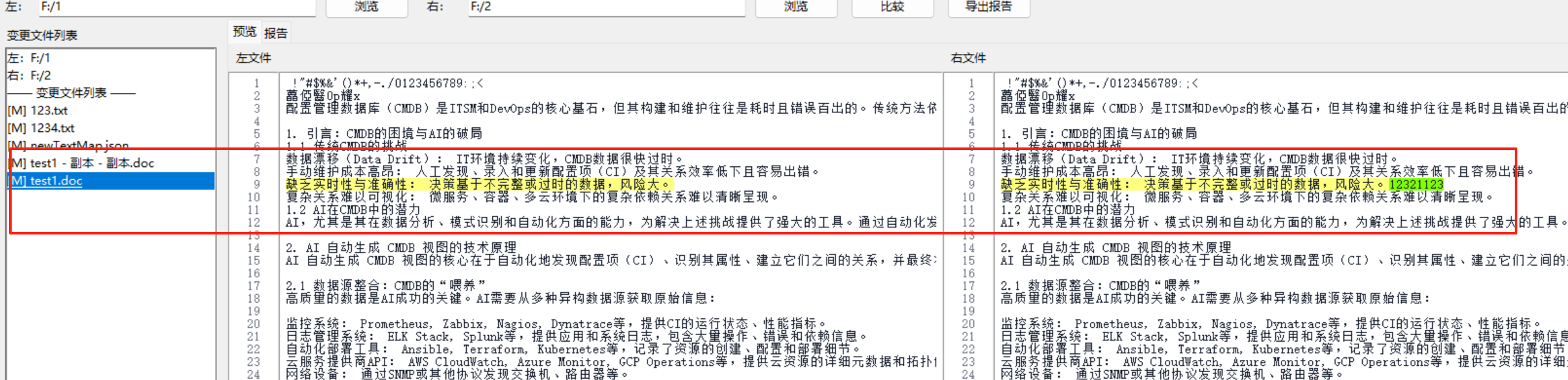Click the left path field showing F:/1
This screenshot has width=1568, height=380.
coord(175,6)
